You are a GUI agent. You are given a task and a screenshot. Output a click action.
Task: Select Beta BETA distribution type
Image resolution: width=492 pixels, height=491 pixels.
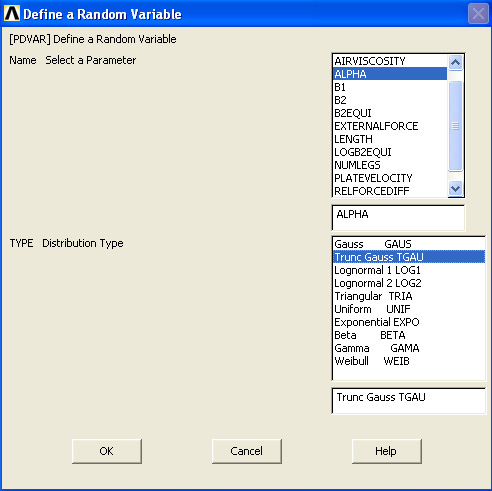pos(409,335)
